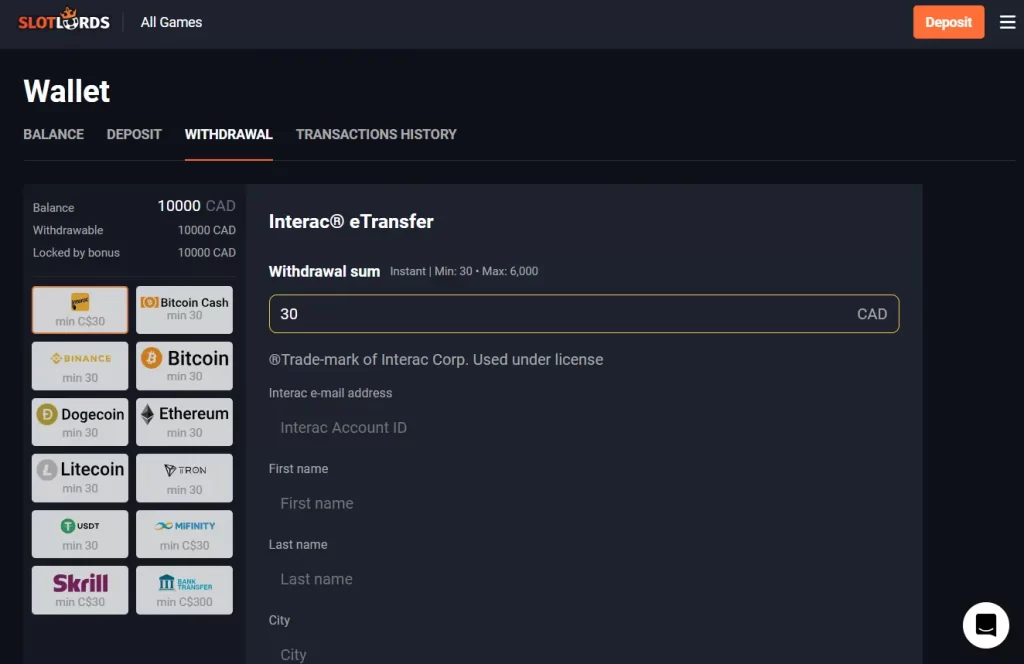The image size is (1024, 664).
Task: Click the City input field
Action: [x=584, y=654]
